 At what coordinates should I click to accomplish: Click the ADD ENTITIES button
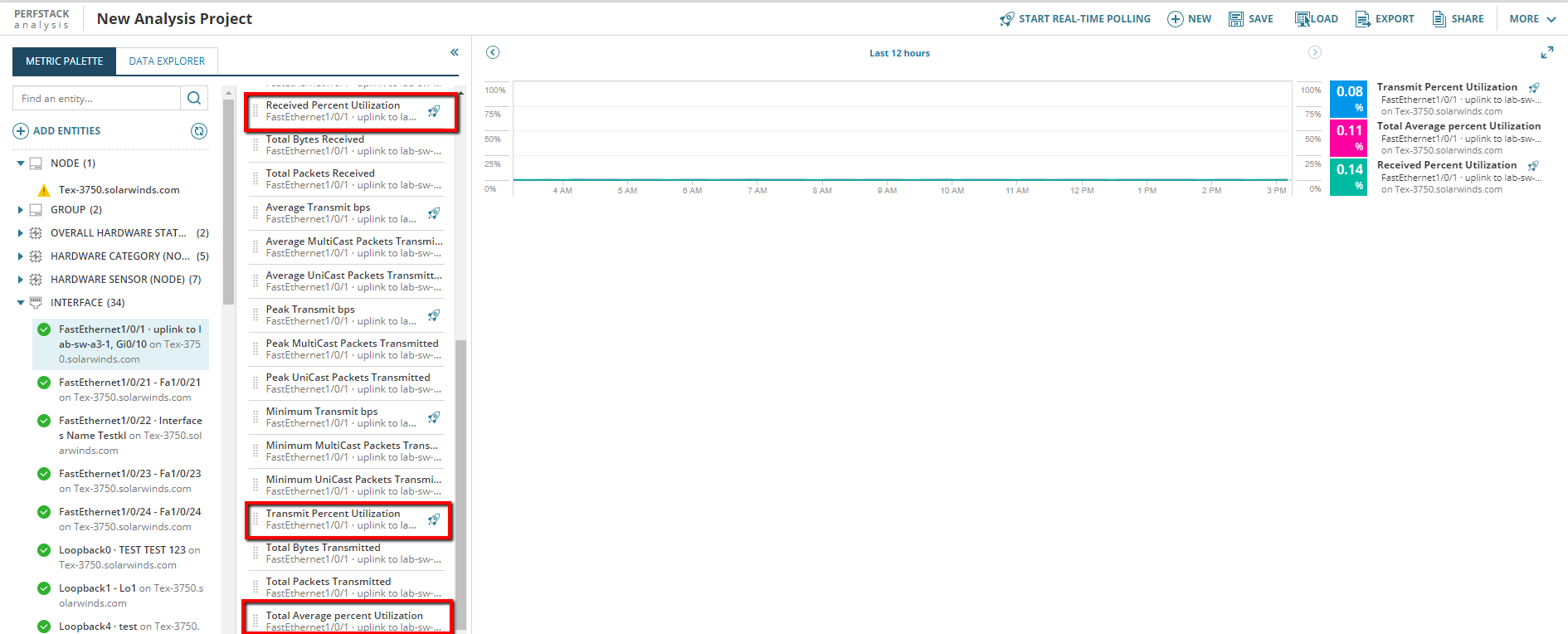click(x=56, y=131)
